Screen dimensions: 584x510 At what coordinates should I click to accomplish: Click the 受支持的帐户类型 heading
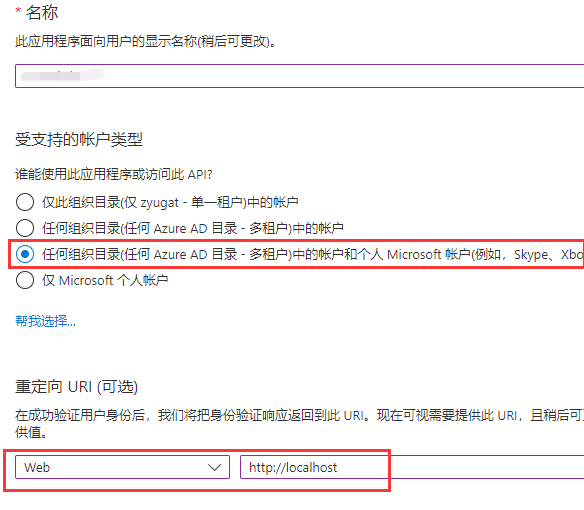[x=79, y=140]
